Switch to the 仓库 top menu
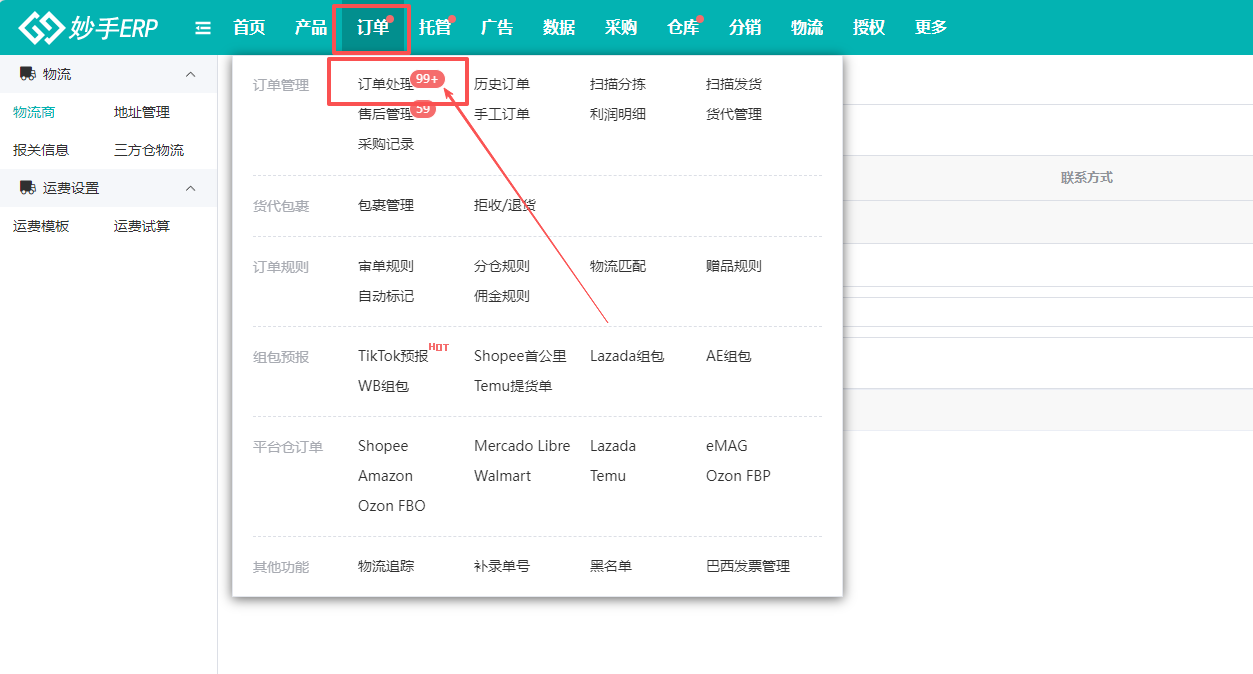 tap(682, 28)
